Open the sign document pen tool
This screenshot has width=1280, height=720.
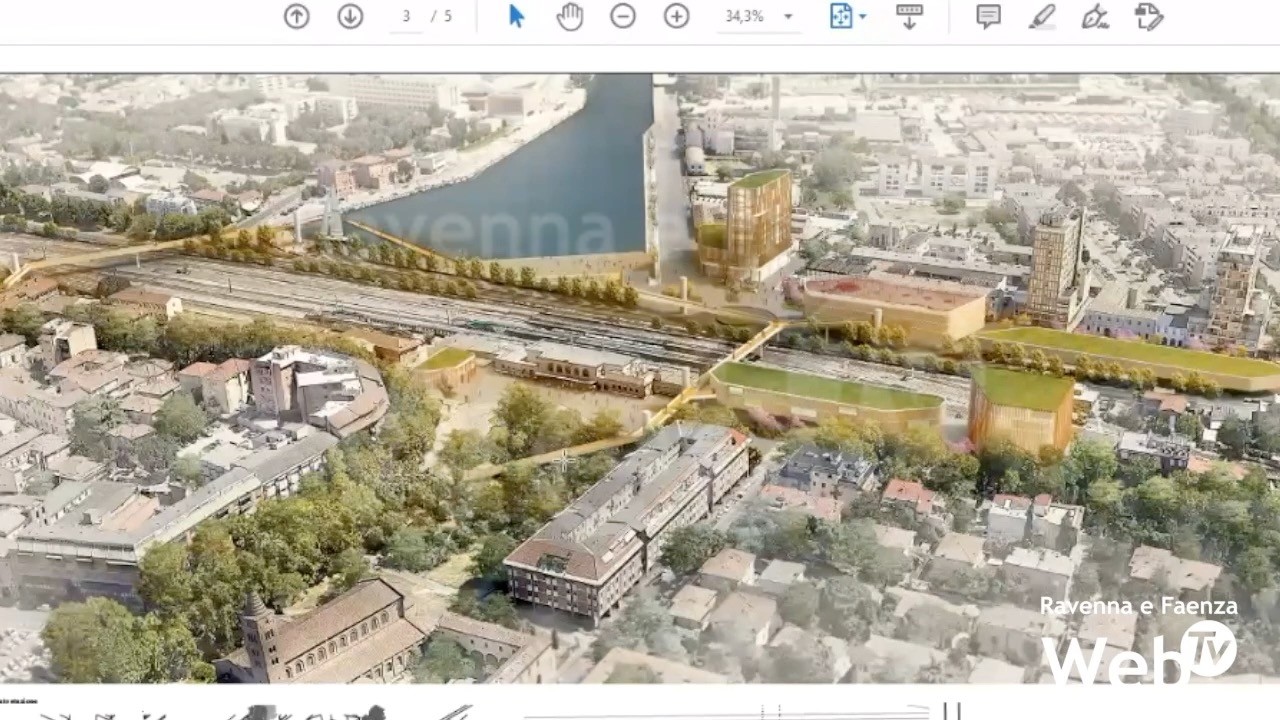1095,16
